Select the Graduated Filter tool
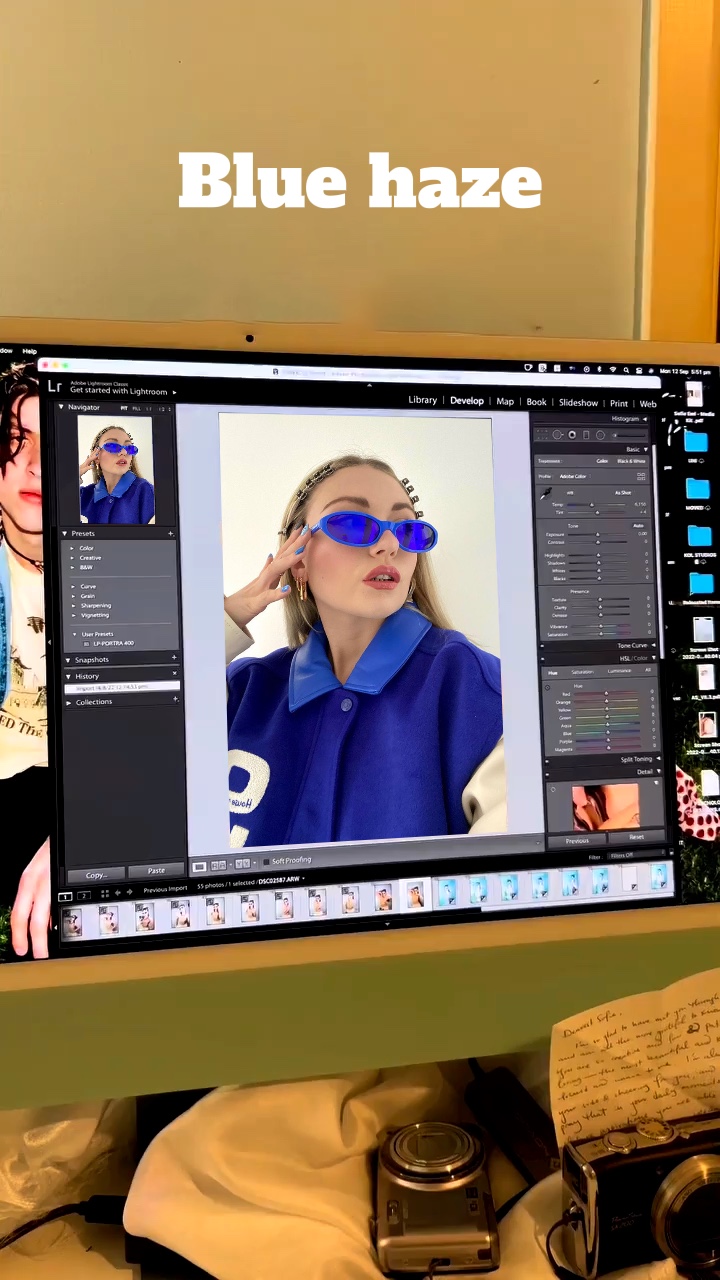Screen dimensions: 720x1280 (586, 435)
